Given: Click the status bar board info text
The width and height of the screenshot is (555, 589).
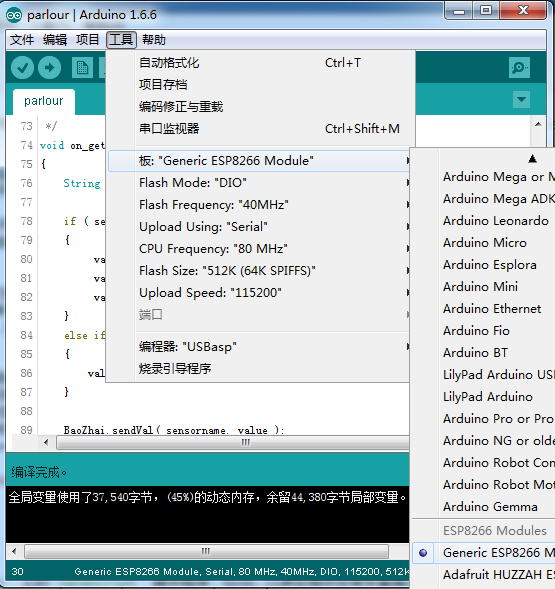Looking at the screenshot, I should pyautogui.click(x=242, y=571).
